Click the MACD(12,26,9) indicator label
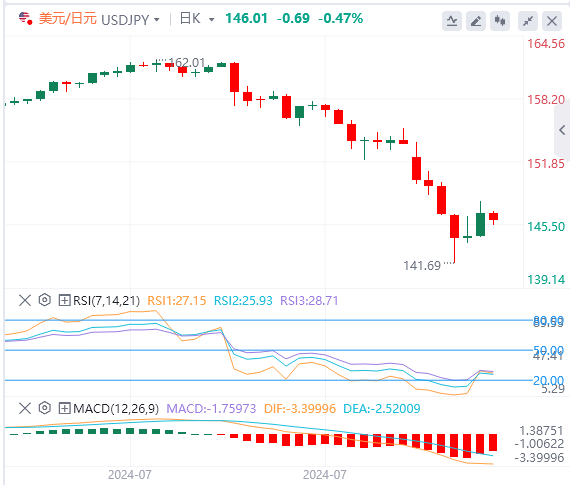570x485 pixels. coord(116,409)
